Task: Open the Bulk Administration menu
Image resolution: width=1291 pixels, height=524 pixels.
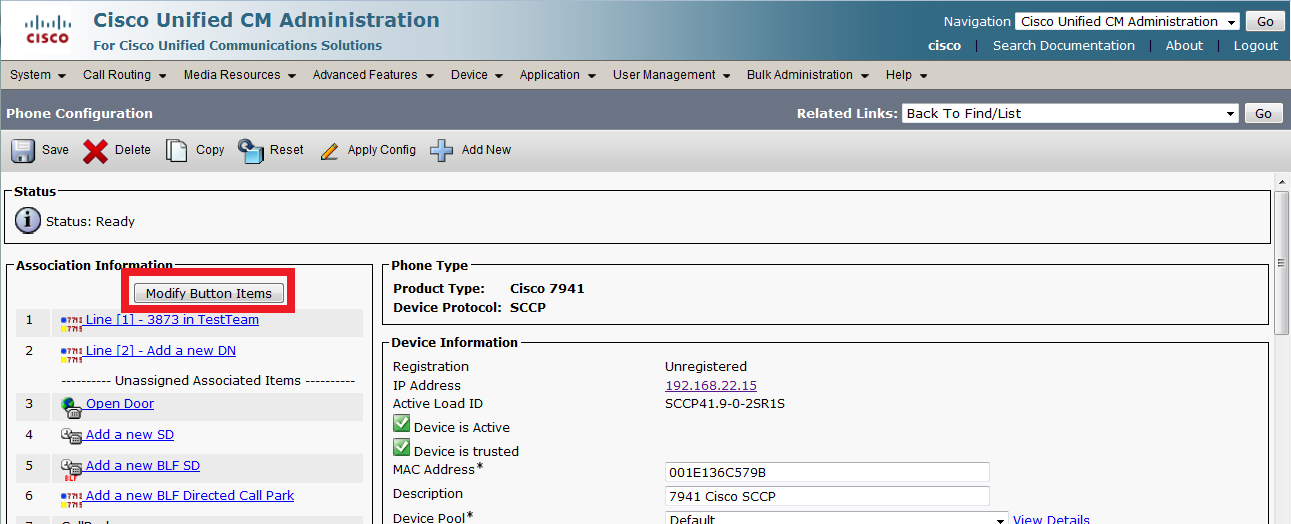Action: (807, 75)
